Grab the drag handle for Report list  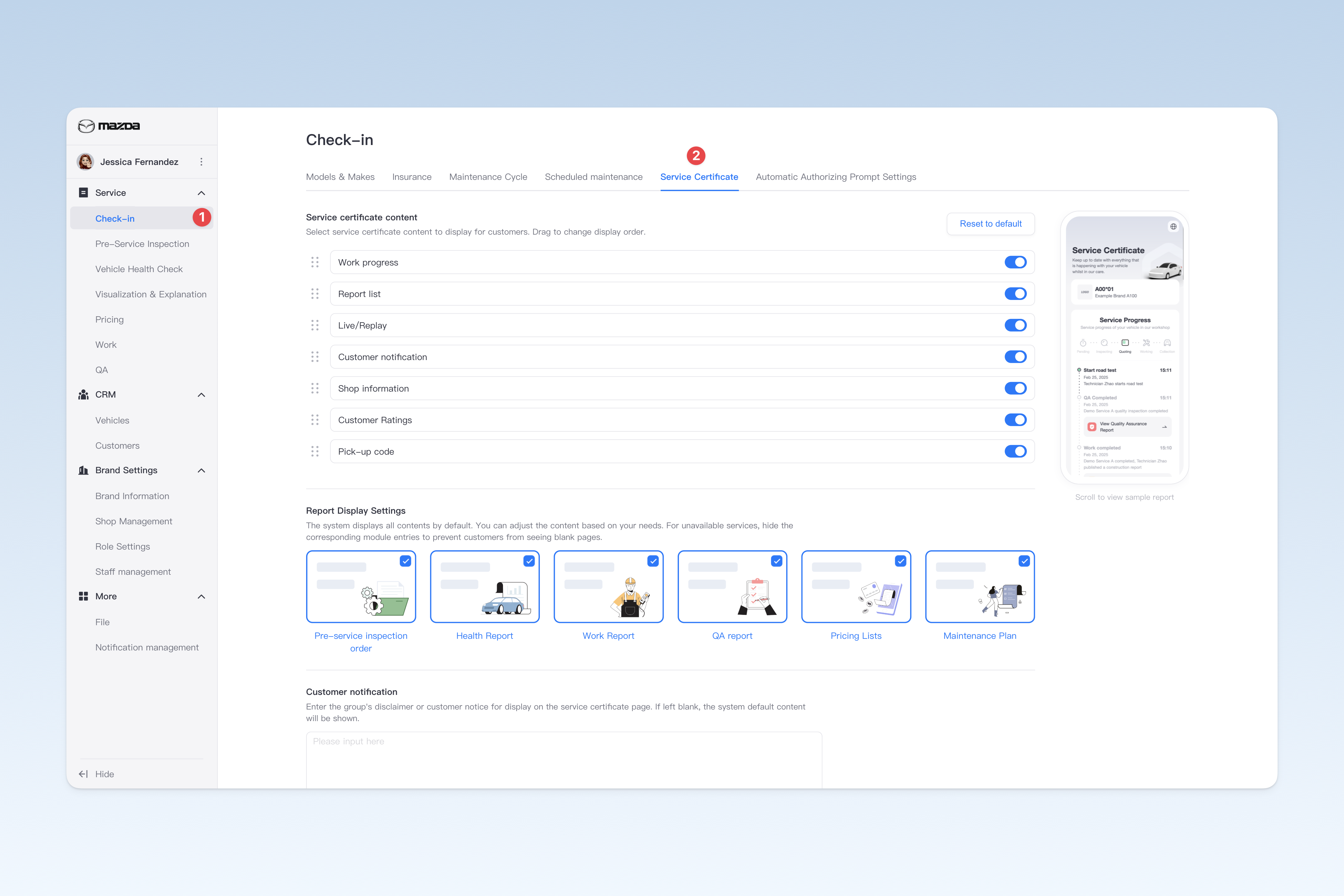tap(315, 294)
